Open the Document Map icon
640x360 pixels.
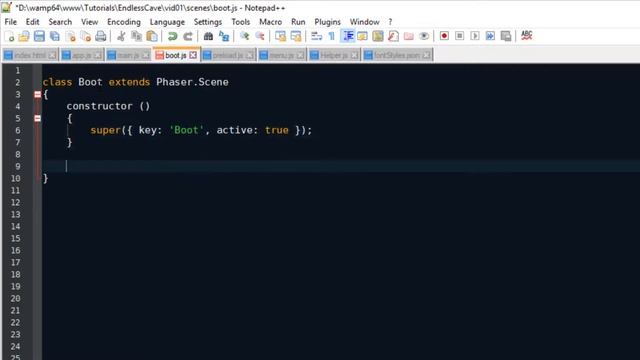pos(378,36)
